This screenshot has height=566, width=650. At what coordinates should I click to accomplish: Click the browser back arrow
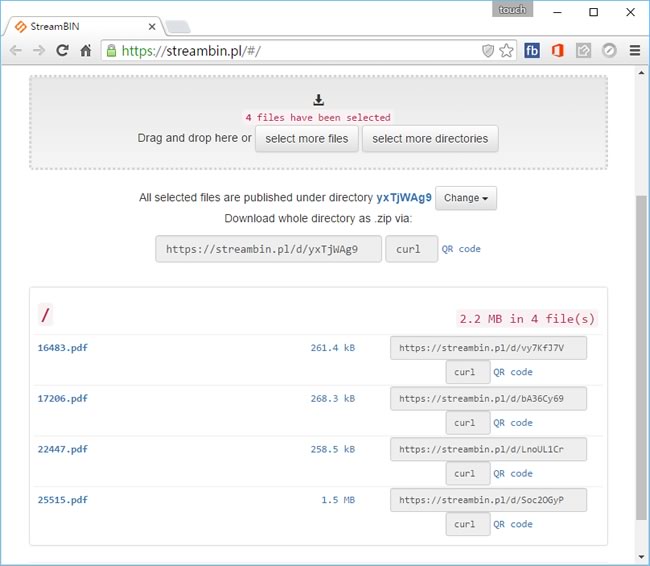coord(16,50)
